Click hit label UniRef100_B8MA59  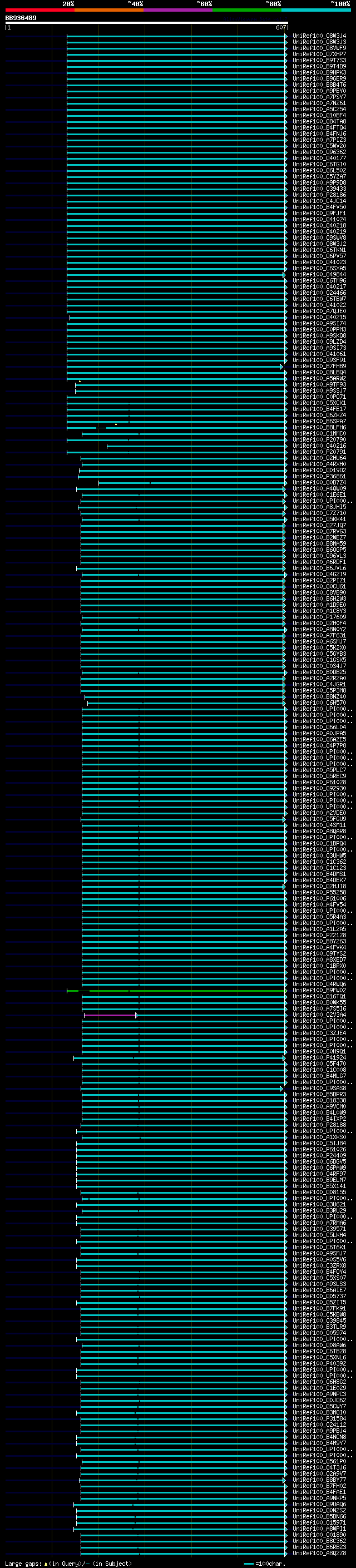point(319,543)
